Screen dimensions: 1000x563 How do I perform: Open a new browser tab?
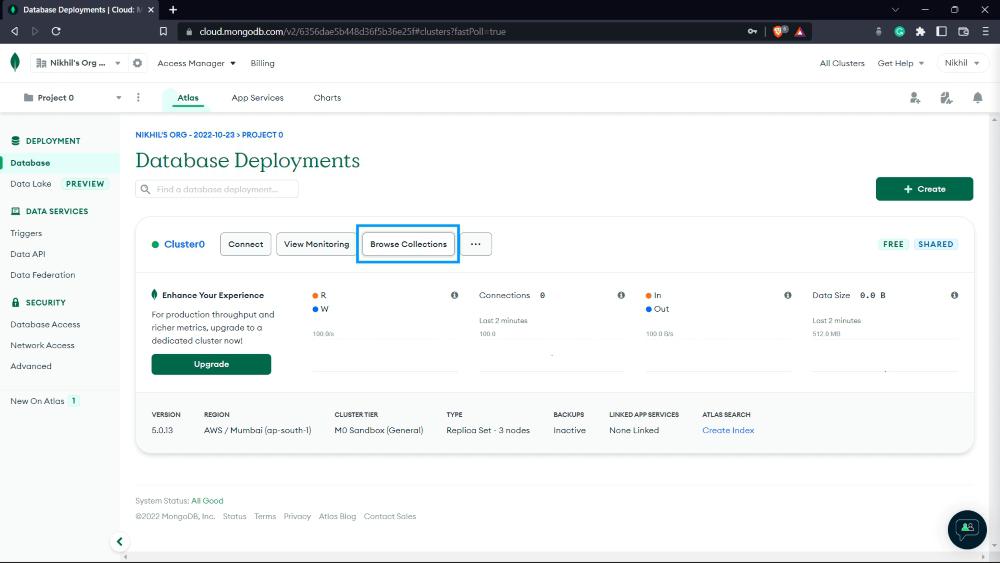173,10
